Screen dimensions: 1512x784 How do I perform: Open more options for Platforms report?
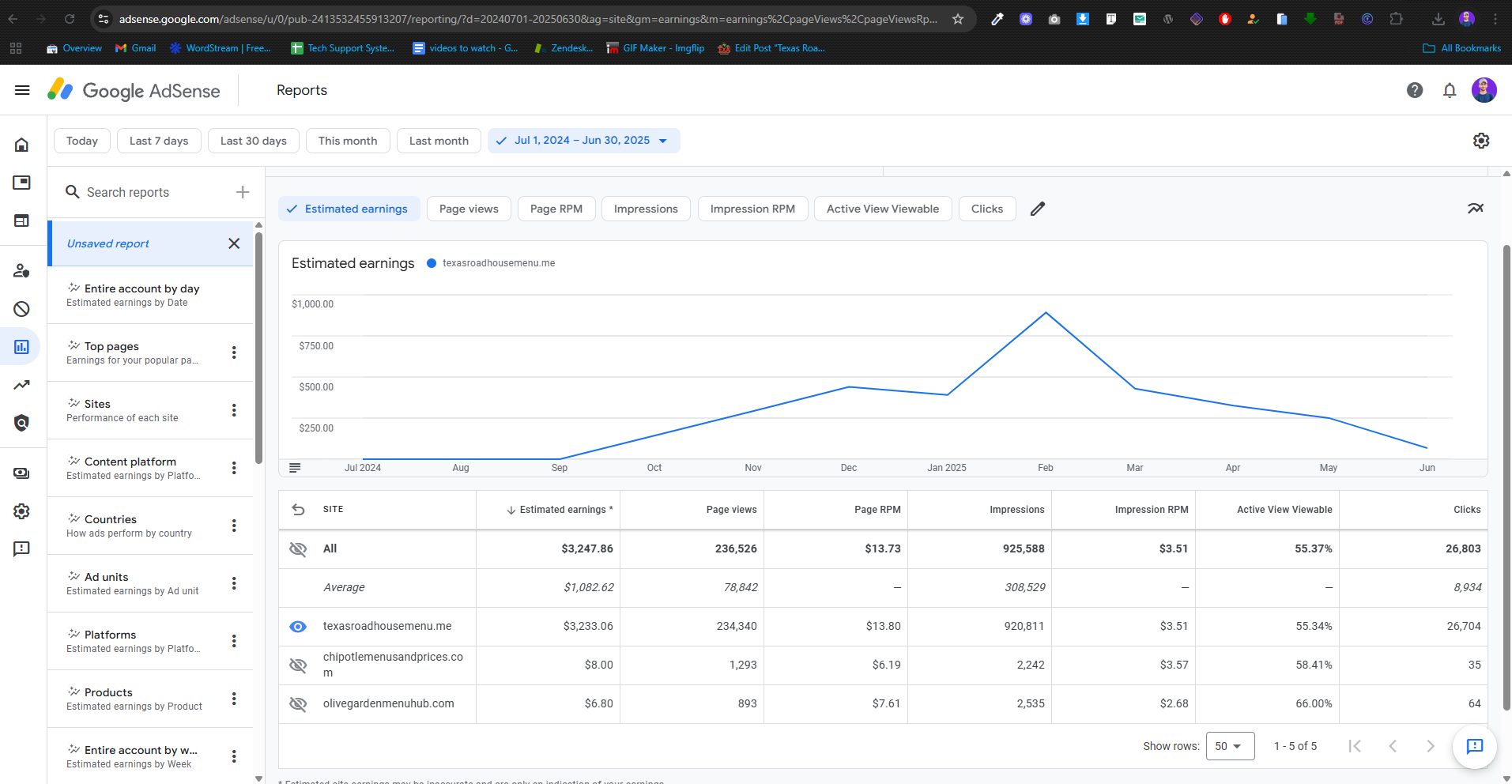tap(234, 641)
